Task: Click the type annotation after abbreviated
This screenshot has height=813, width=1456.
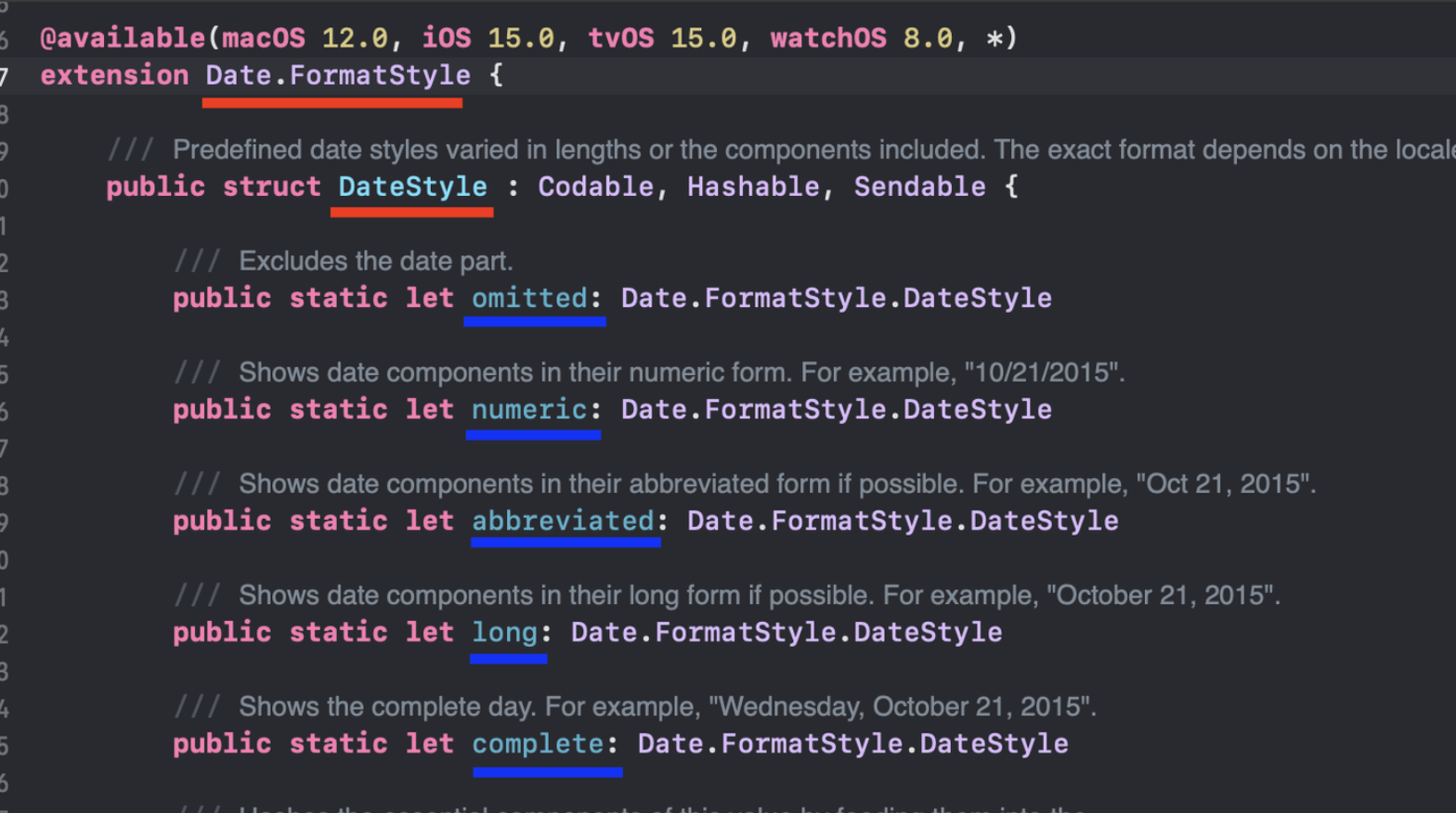Action: click(903, 521)
